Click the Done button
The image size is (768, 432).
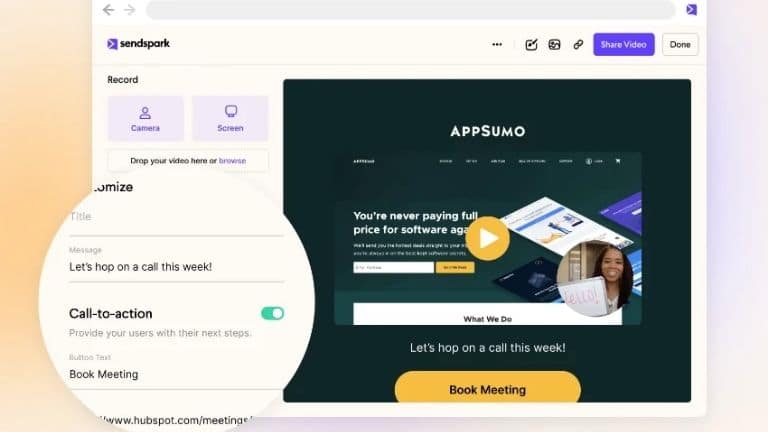tap(680, 45)
